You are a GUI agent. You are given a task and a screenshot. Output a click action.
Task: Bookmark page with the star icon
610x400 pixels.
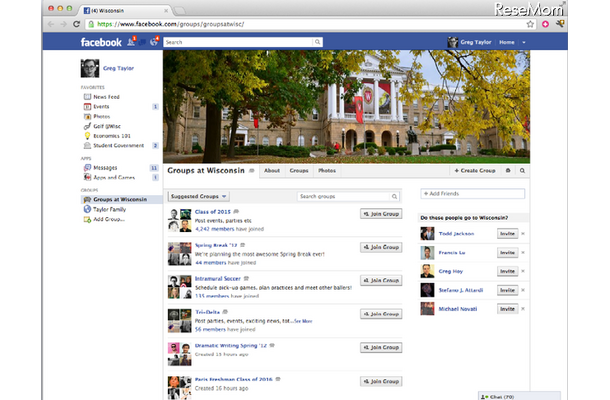(530, 24)
